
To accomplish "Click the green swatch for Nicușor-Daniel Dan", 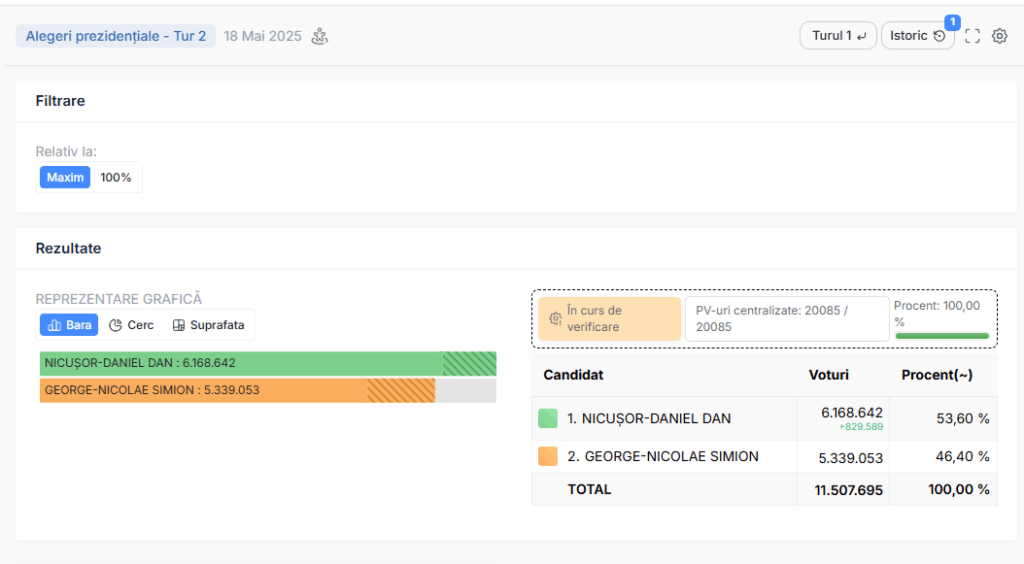I will point(548,419).
